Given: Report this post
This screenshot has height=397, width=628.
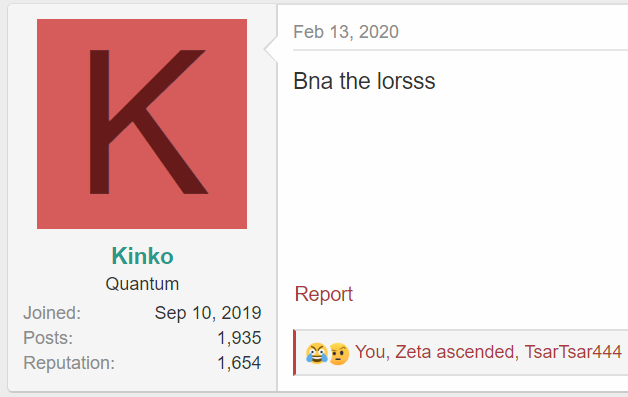Looking at the screenshot, I should 324,294.
